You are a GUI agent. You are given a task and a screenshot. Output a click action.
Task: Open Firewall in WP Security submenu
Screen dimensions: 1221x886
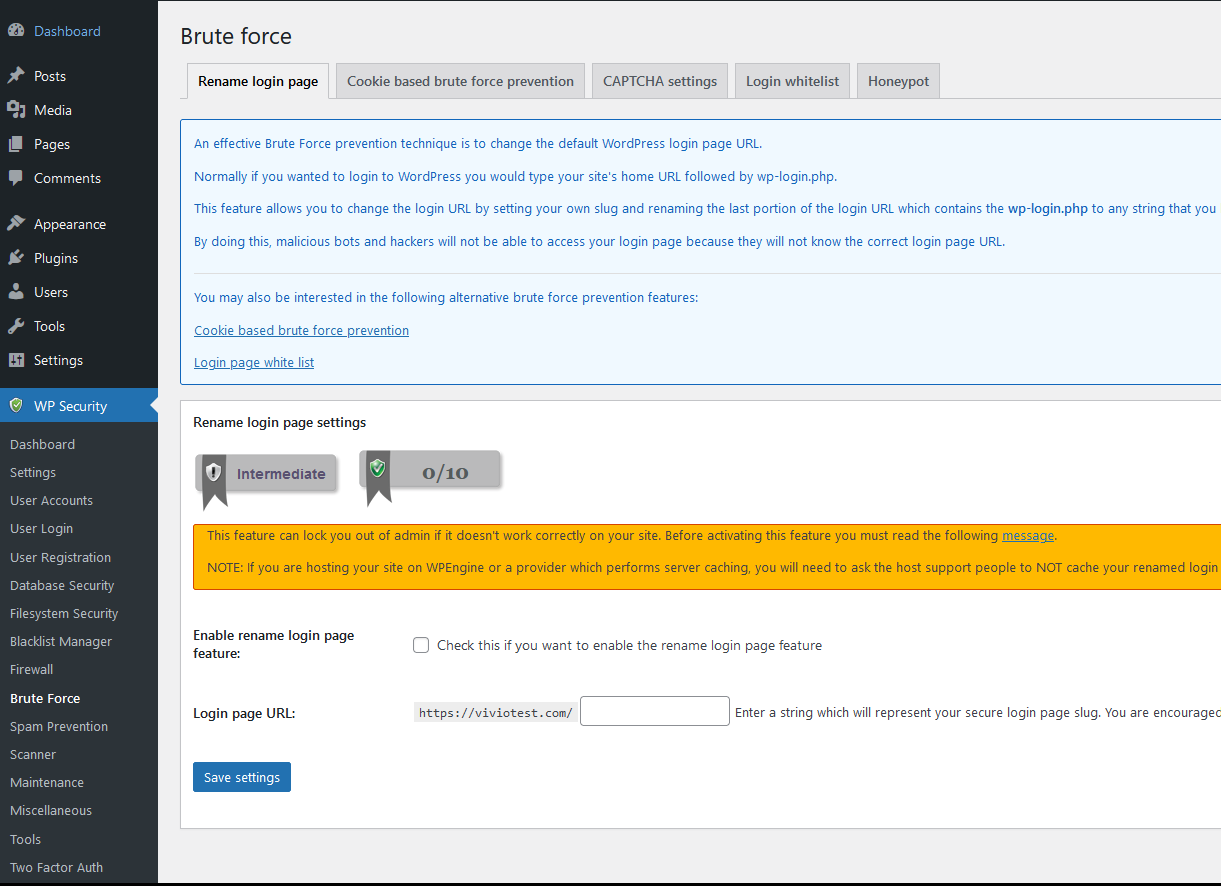pos(32,670)
